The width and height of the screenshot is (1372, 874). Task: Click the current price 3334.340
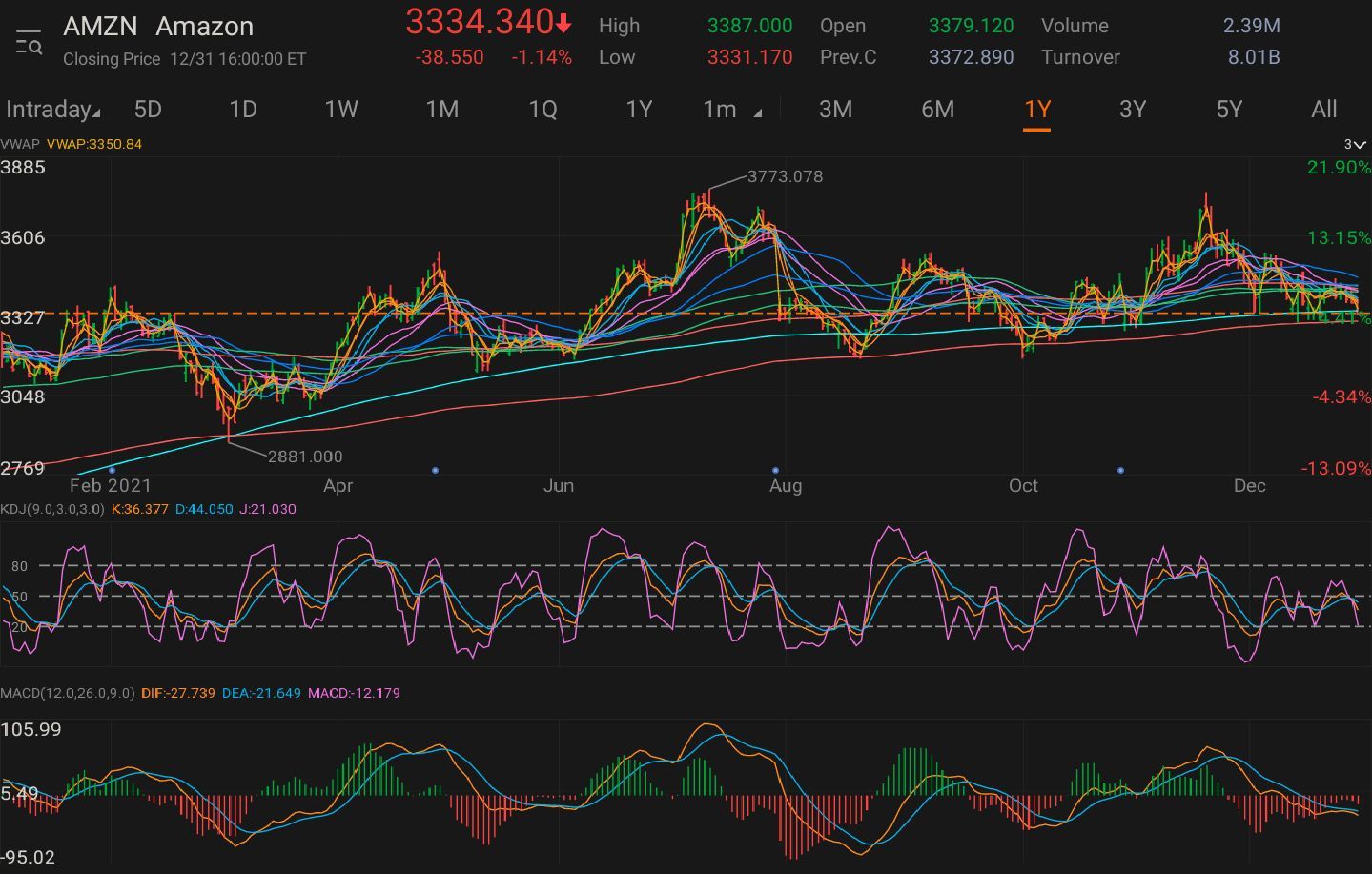(x=480, y=21)
